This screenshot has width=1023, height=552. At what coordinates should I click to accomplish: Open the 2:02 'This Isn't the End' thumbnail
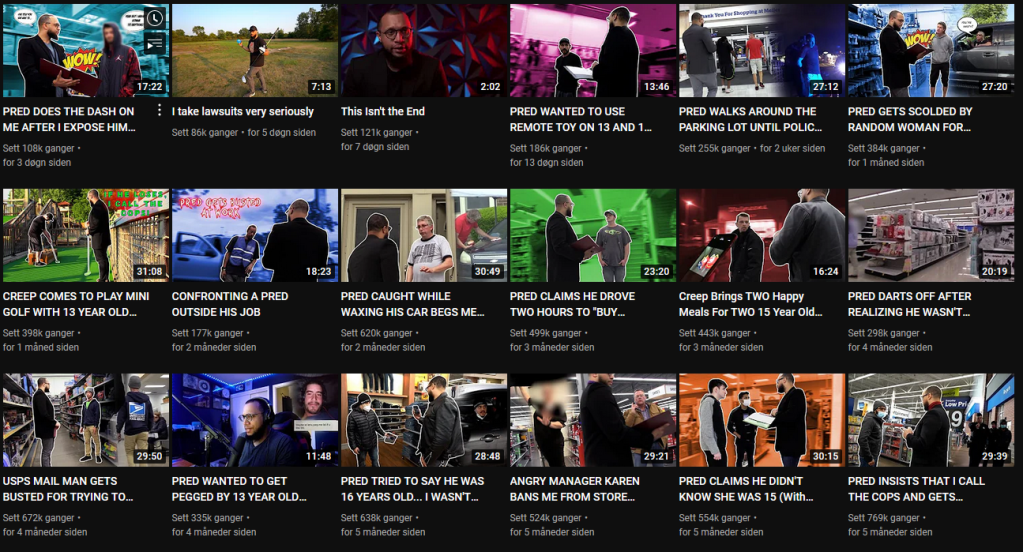(x=423, y=50)
